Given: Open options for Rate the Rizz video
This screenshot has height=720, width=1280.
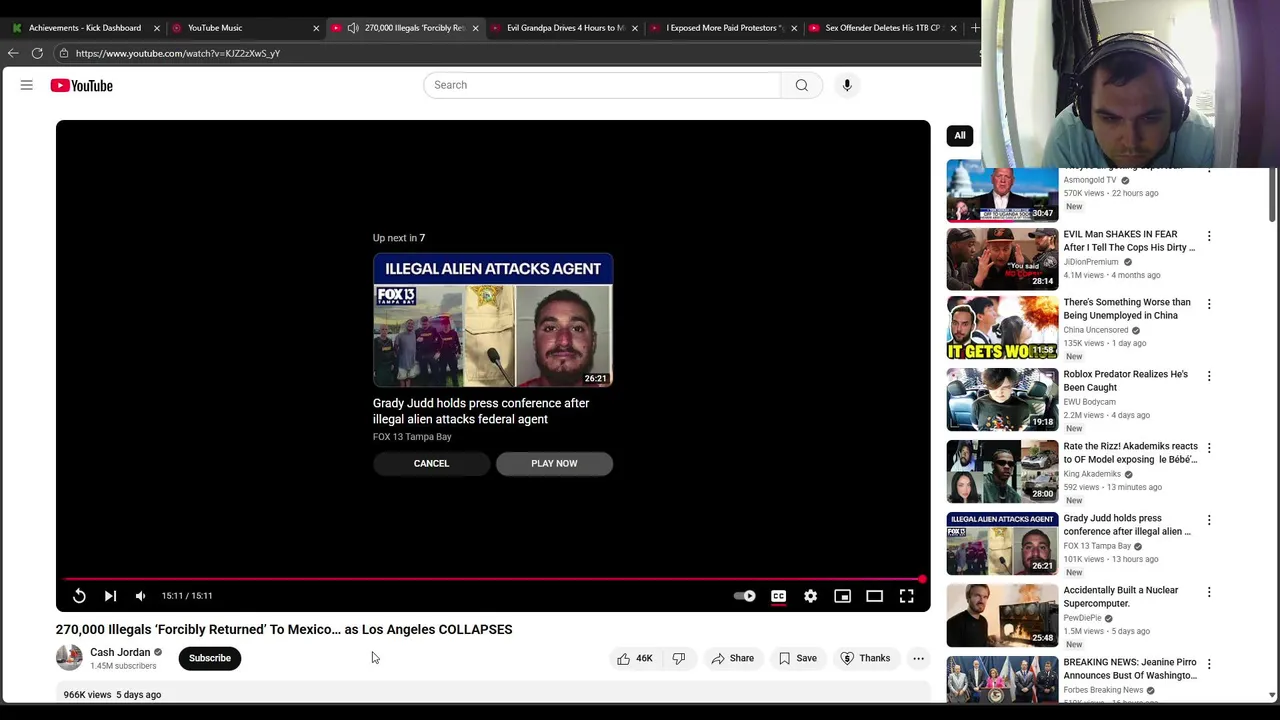Looking at the screenshot, I should (x=1209, y=448).
